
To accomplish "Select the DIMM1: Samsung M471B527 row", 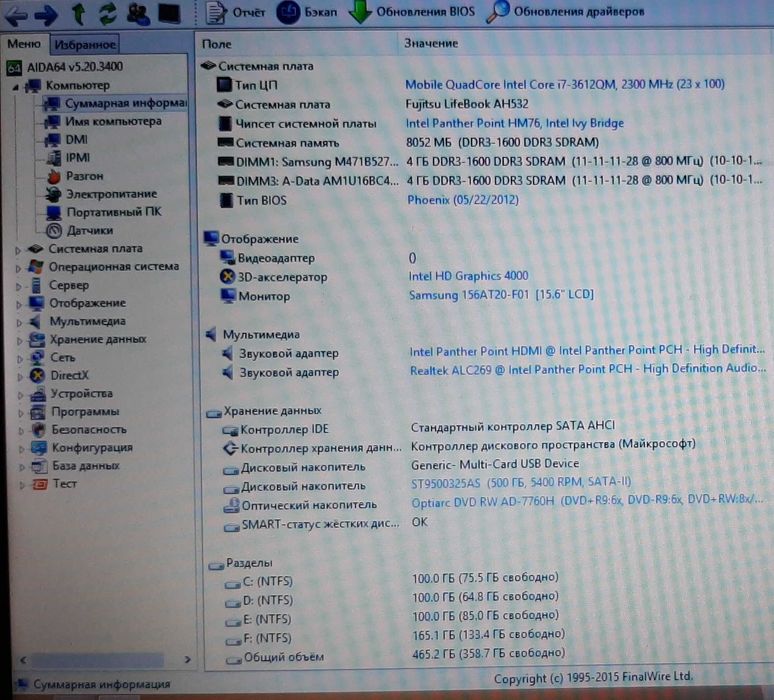I will 489,161.
